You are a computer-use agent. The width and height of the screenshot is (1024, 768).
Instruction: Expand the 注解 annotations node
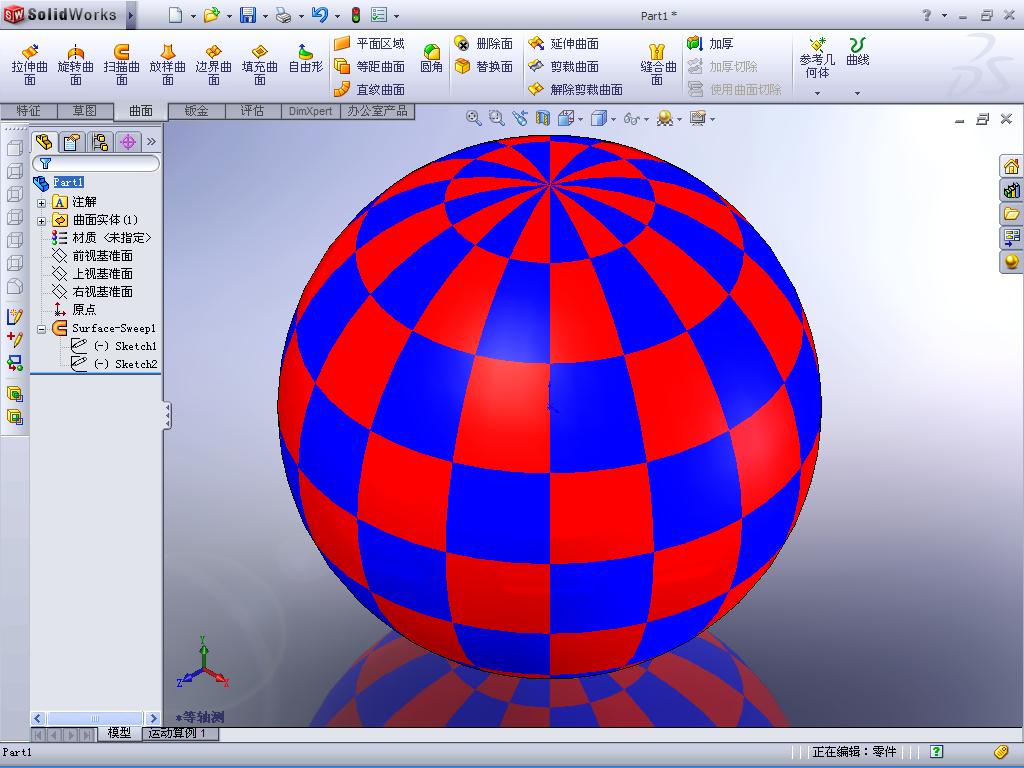coord(41,202)
